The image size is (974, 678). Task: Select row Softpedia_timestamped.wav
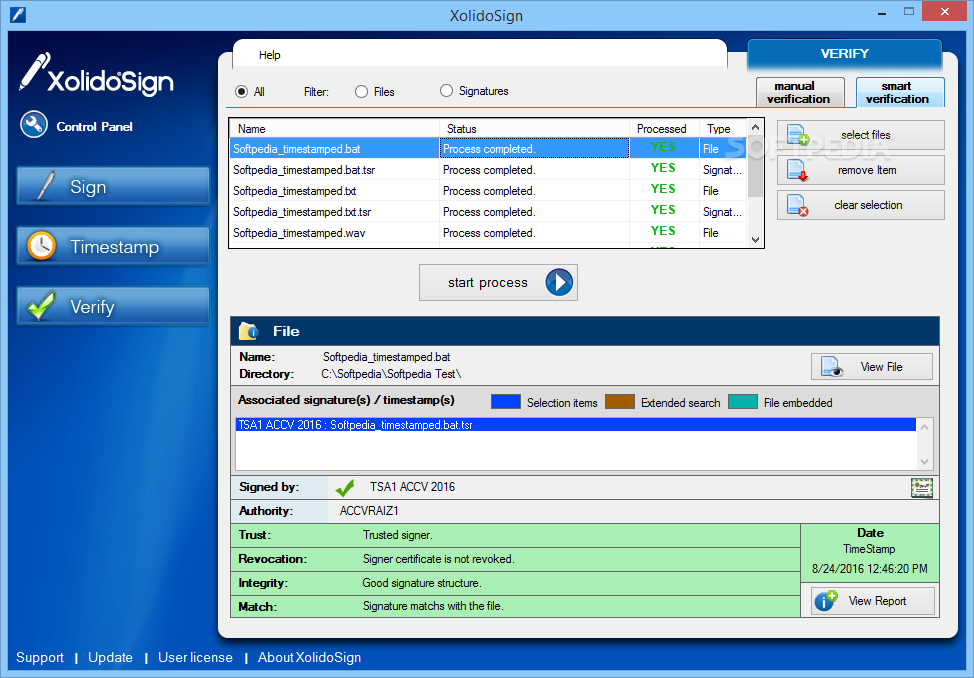(x=488, y=233)
